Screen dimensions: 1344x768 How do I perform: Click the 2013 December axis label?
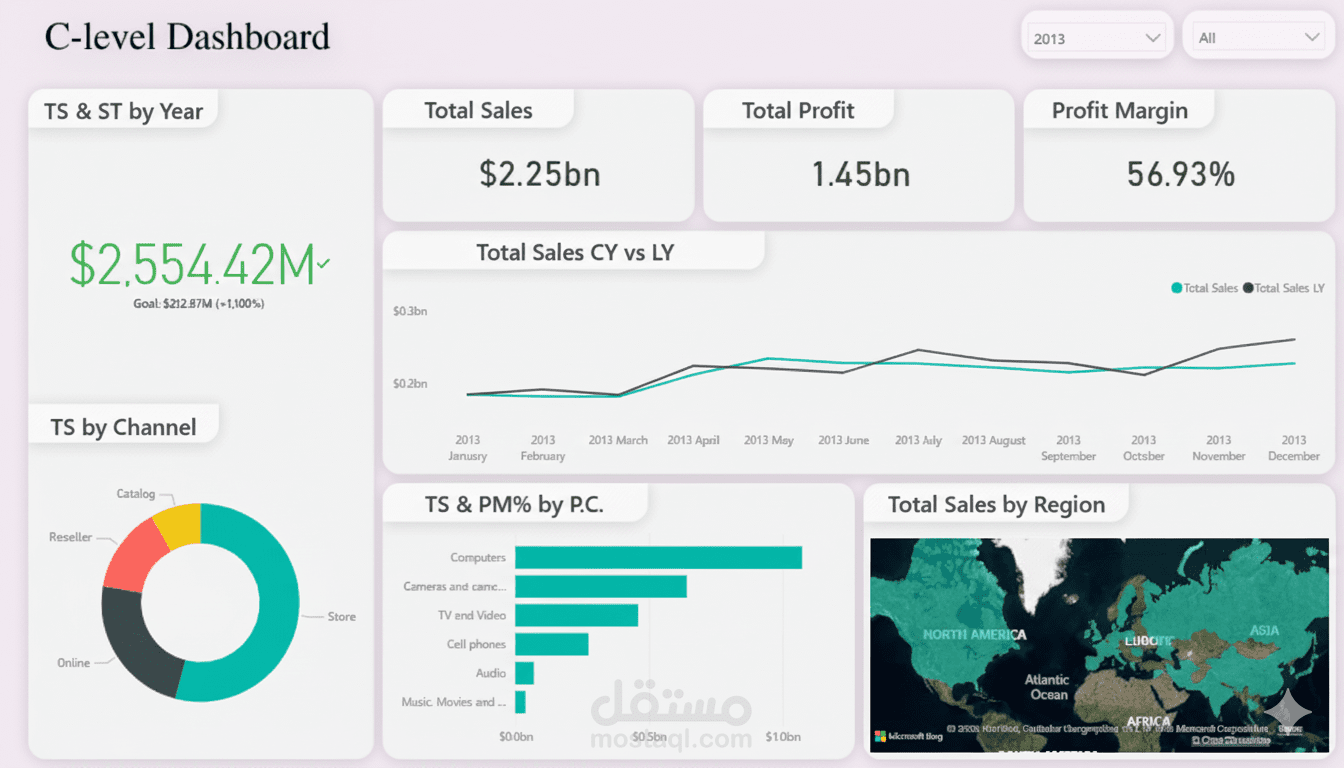point(1294,448)
